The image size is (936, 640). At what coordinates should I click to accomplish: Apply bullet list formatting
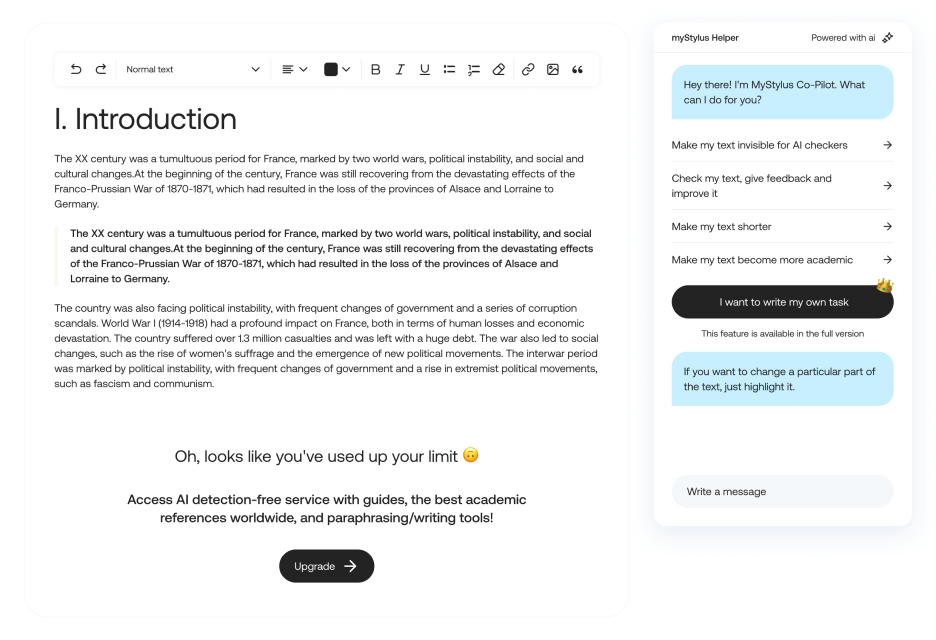click(449, 69)
